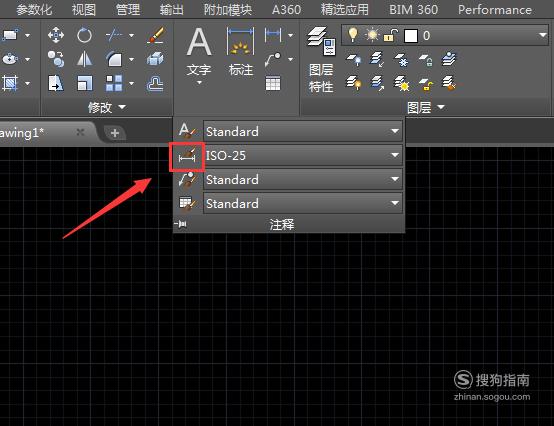Switch to 参数化 ribbon tab
This screenshot has height=426, width=554.
[34, 10]
